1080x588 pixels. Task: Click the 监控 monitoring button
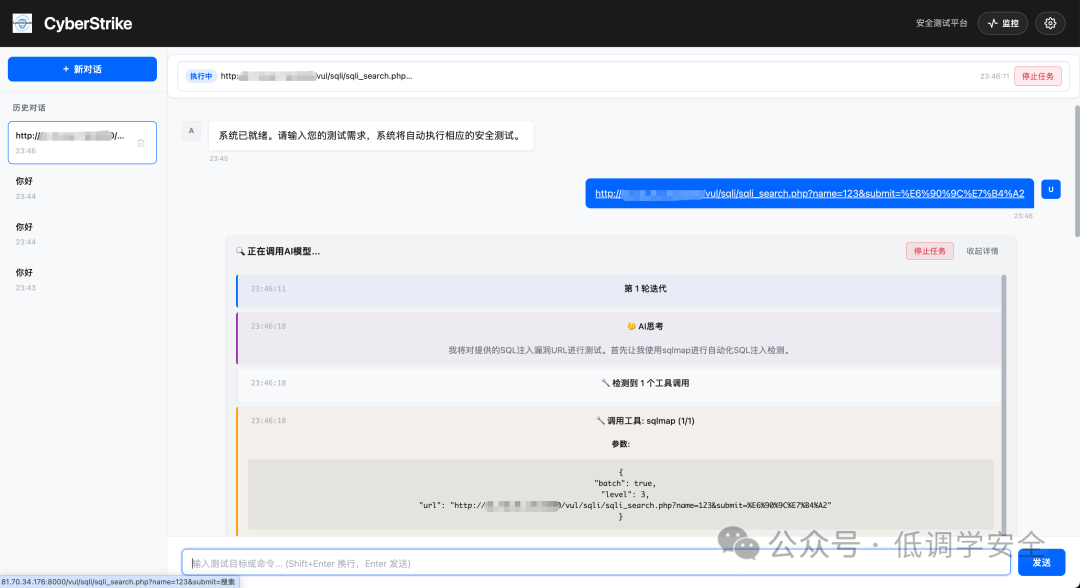tap(1003, 23)
